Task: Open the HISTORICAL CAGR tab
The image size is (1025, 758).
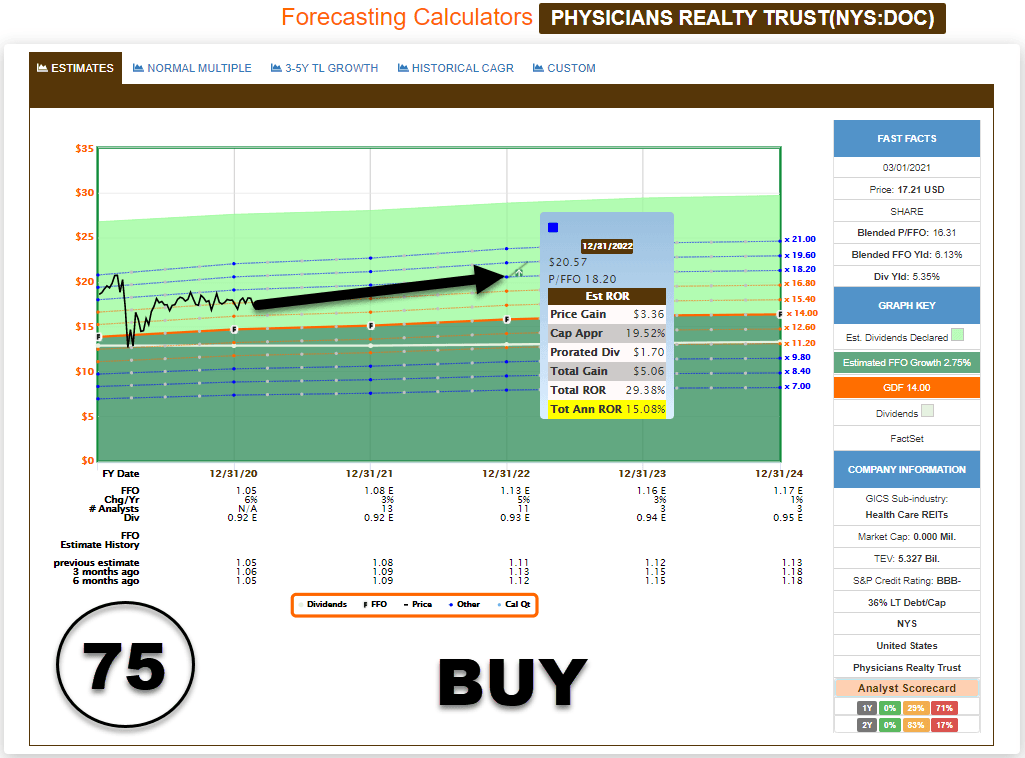Action: coord(456,68)
